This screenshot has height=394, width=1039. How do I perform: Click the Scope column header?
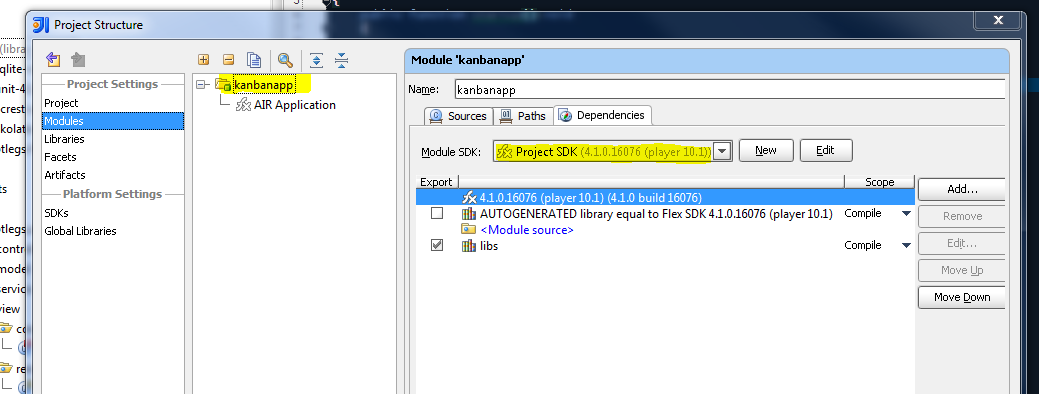point(880,182)
